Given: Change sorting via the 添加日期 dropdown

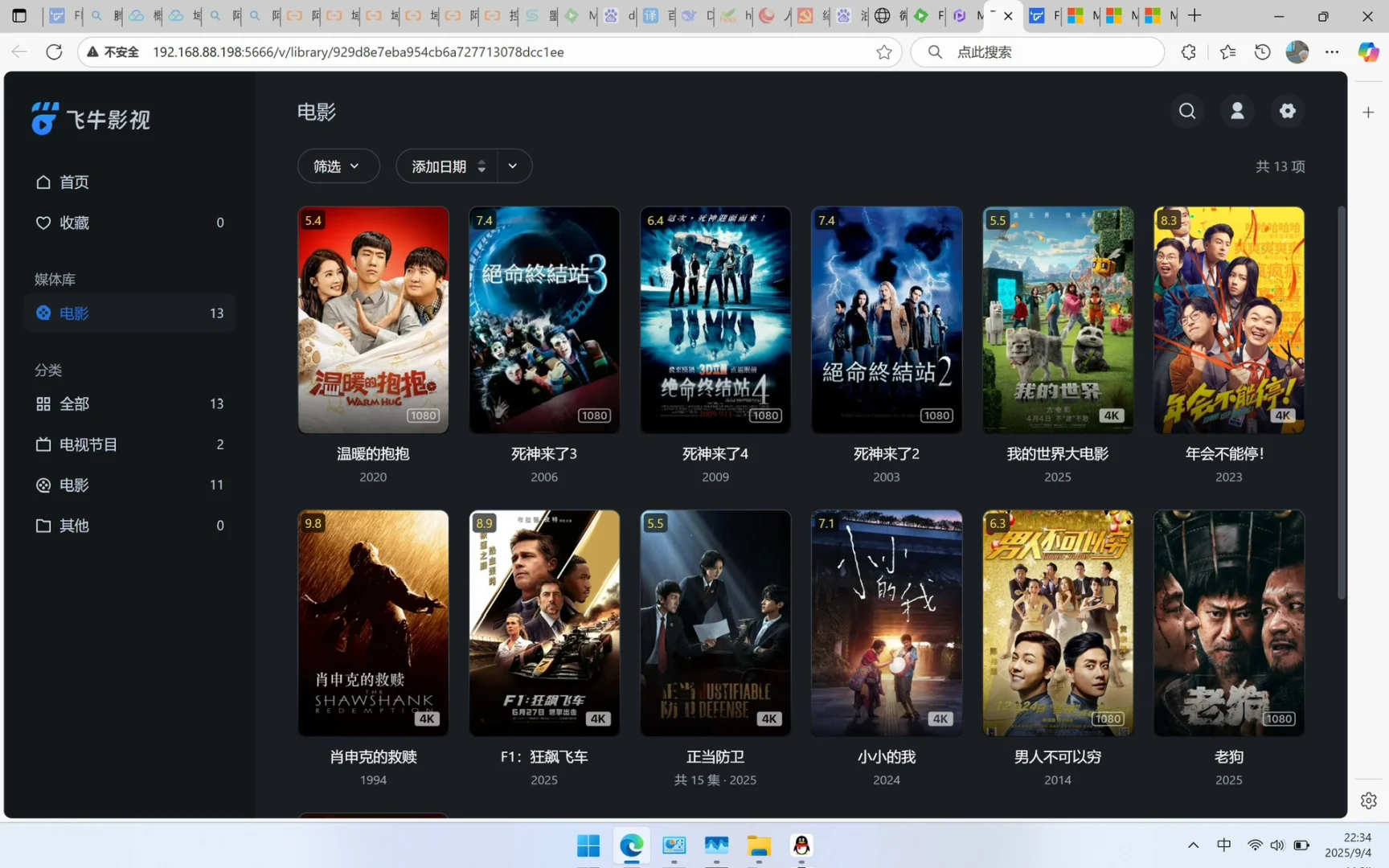Looking at the screenshot, I should click(446, 166).
